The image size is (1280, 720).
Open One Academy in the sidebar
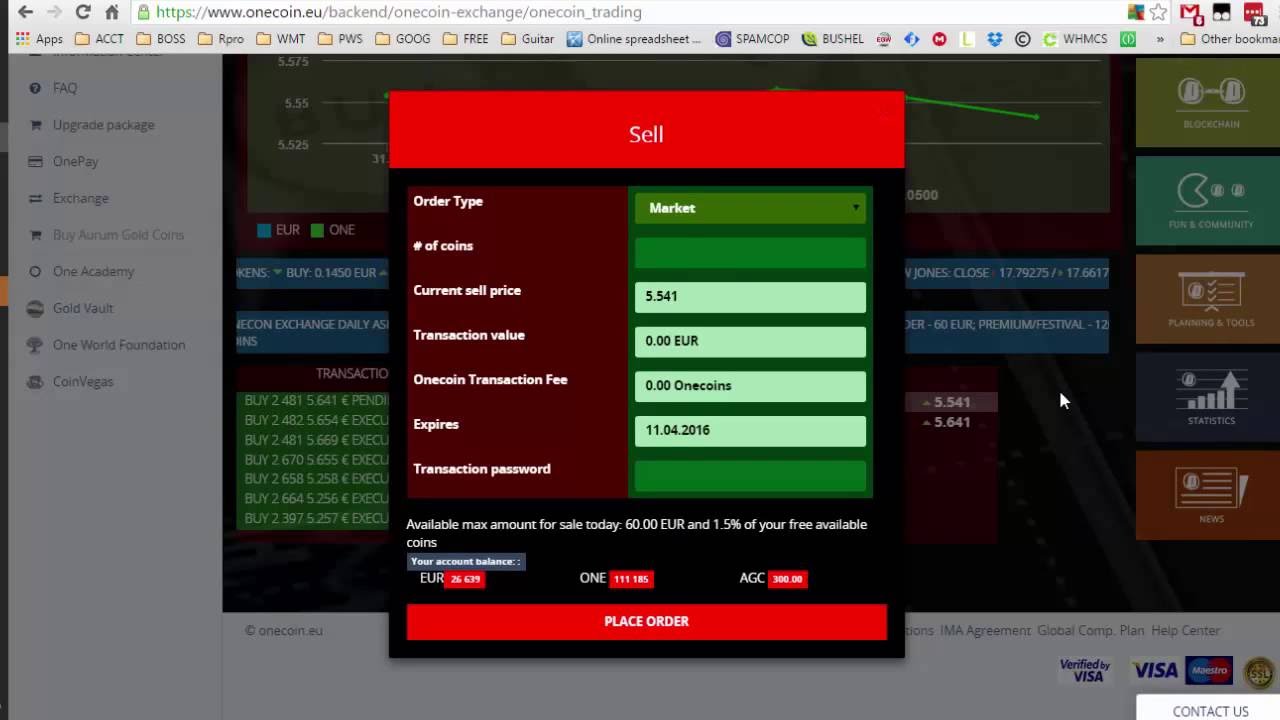(94, 271)
